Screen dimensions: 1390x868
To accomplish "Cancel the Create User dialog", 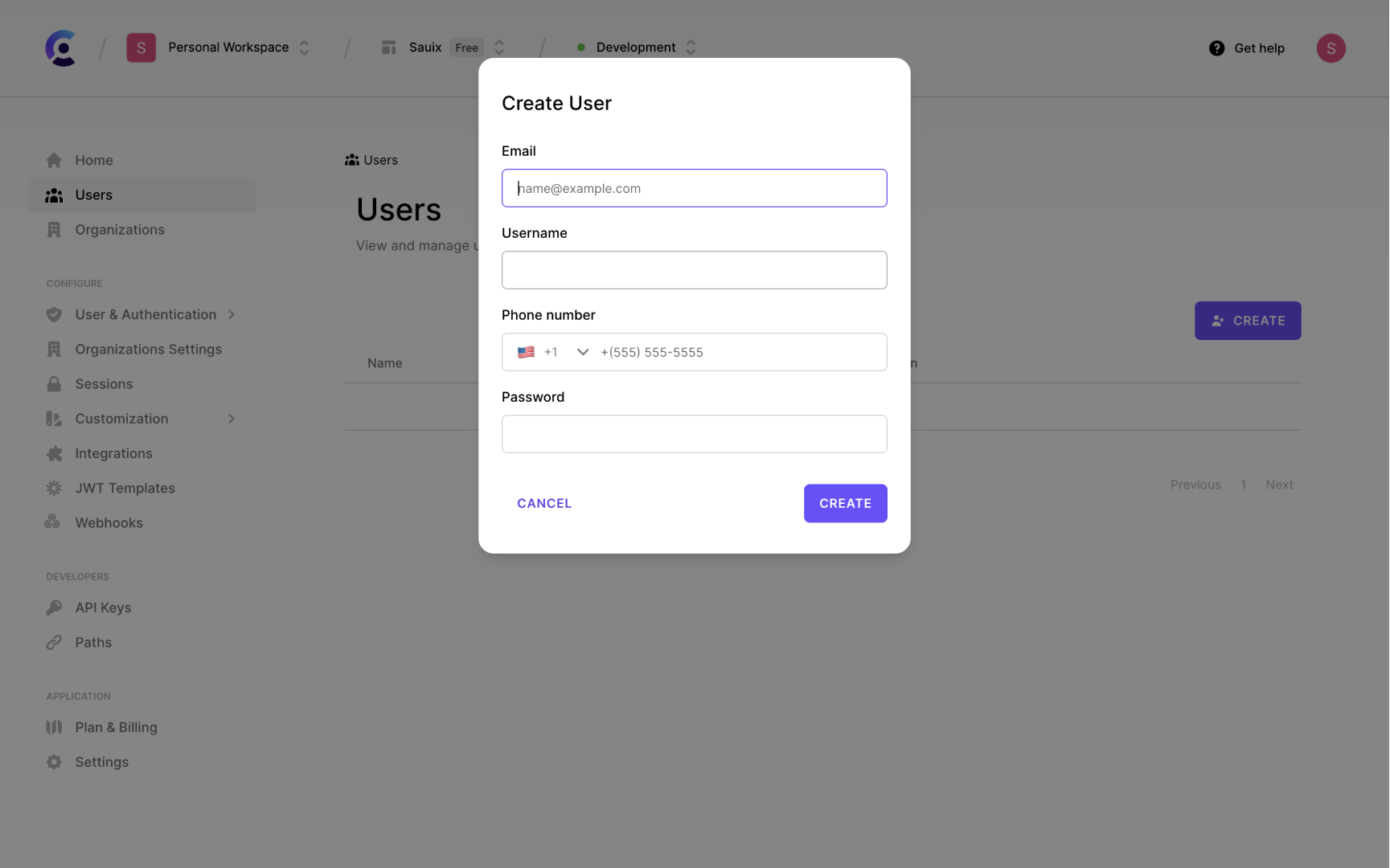I will [544, 503].
